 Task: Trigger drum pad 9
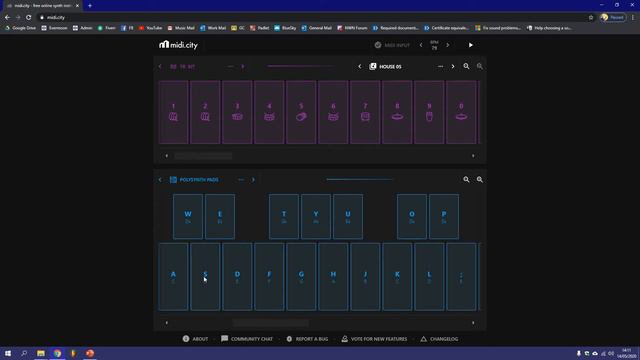click(x=429, y=112)
